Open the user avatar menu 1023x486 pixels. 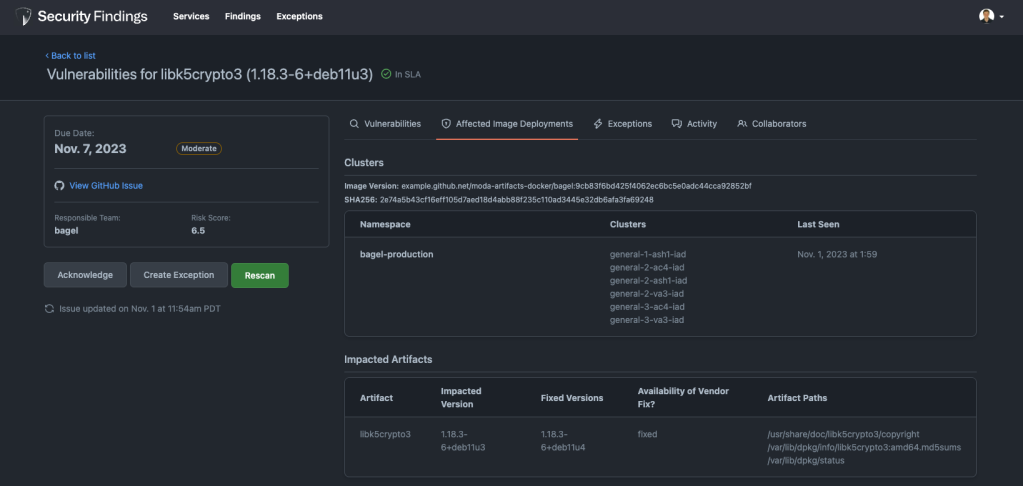point(986,16)
